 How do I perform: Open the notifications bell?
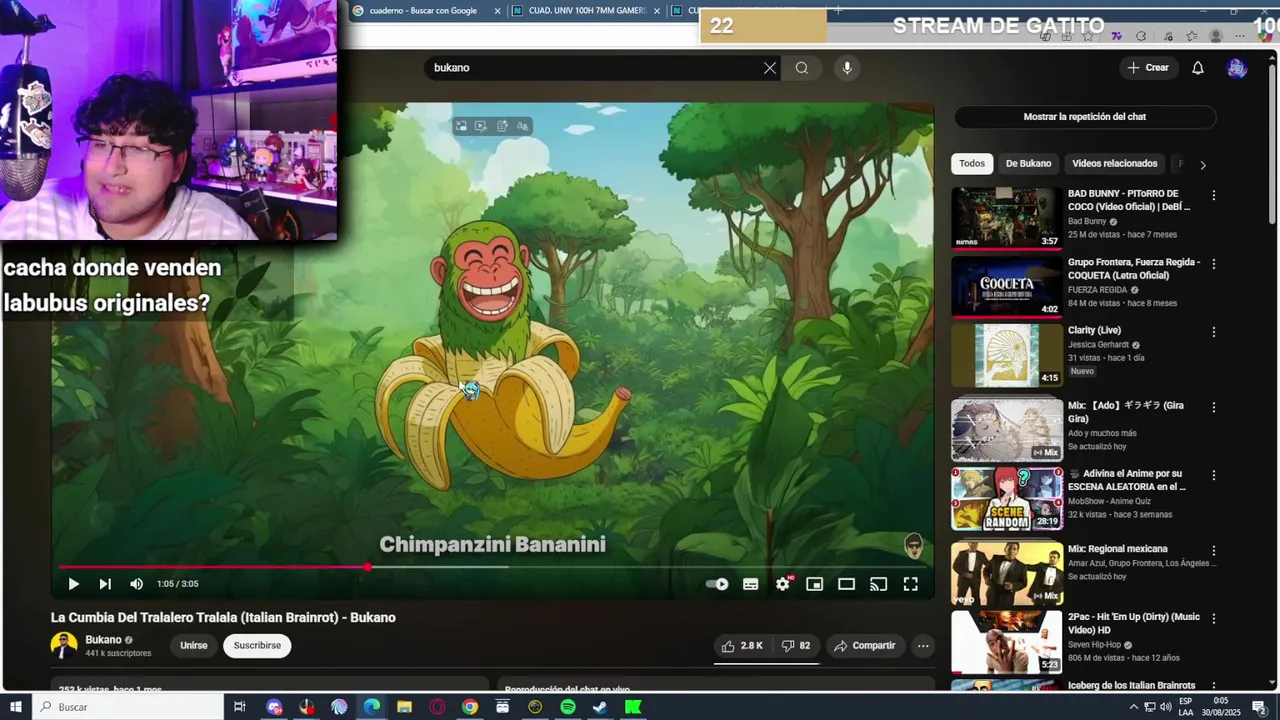[x=1198, y=68]
